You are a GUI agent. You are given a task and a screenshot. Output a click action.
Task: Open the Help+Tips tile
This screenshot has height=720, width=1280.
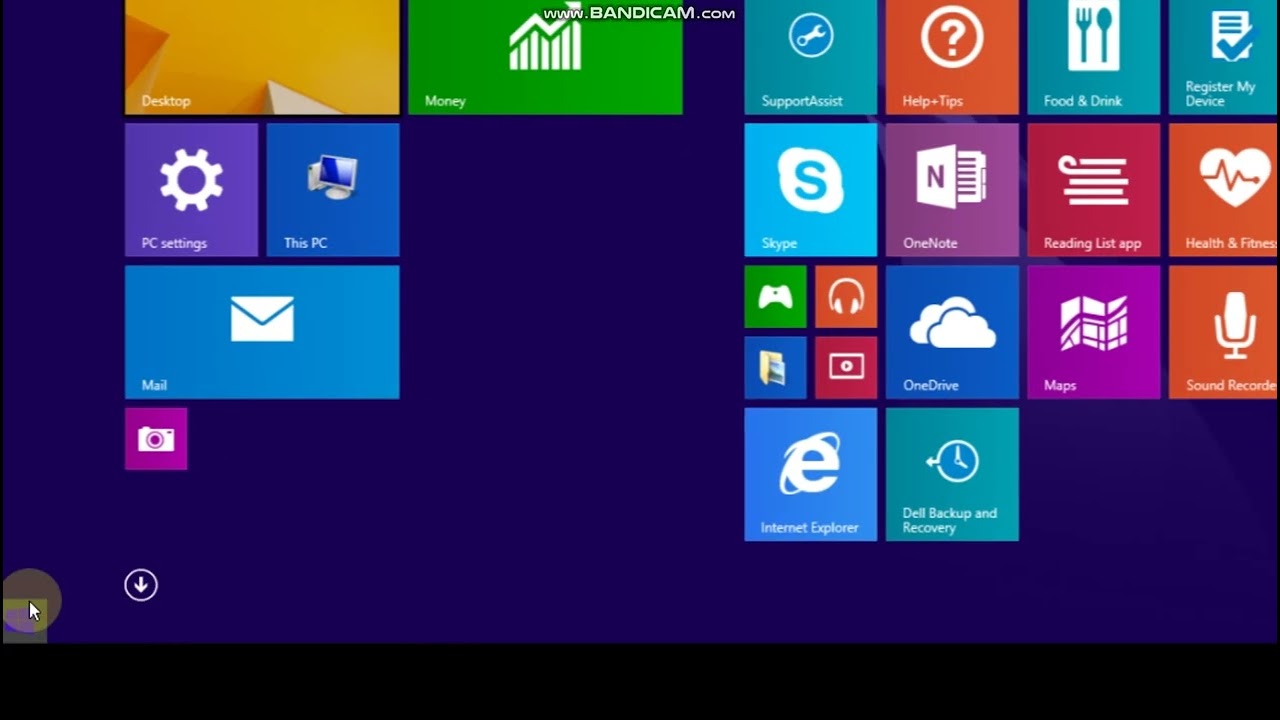952,57
